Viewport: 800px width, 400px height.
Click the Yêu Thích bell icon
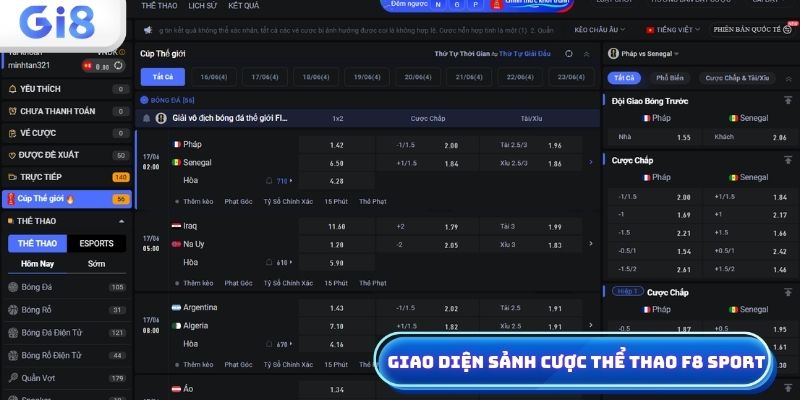coord(13,89)
